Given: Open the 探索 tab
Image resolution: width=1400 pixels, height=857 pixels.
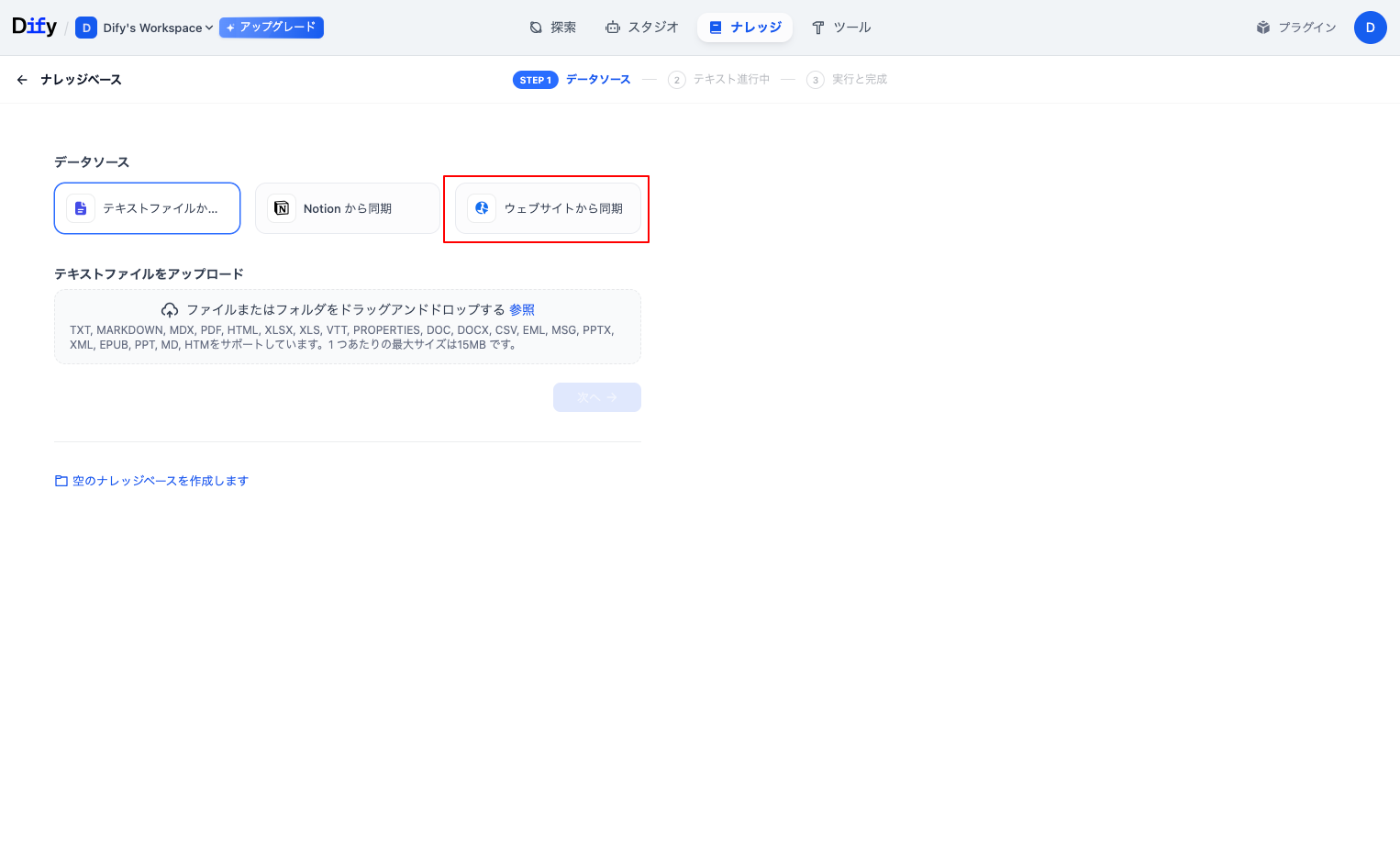Looking at the screenshot, I should pyautogui.click(x=553, y=28).
